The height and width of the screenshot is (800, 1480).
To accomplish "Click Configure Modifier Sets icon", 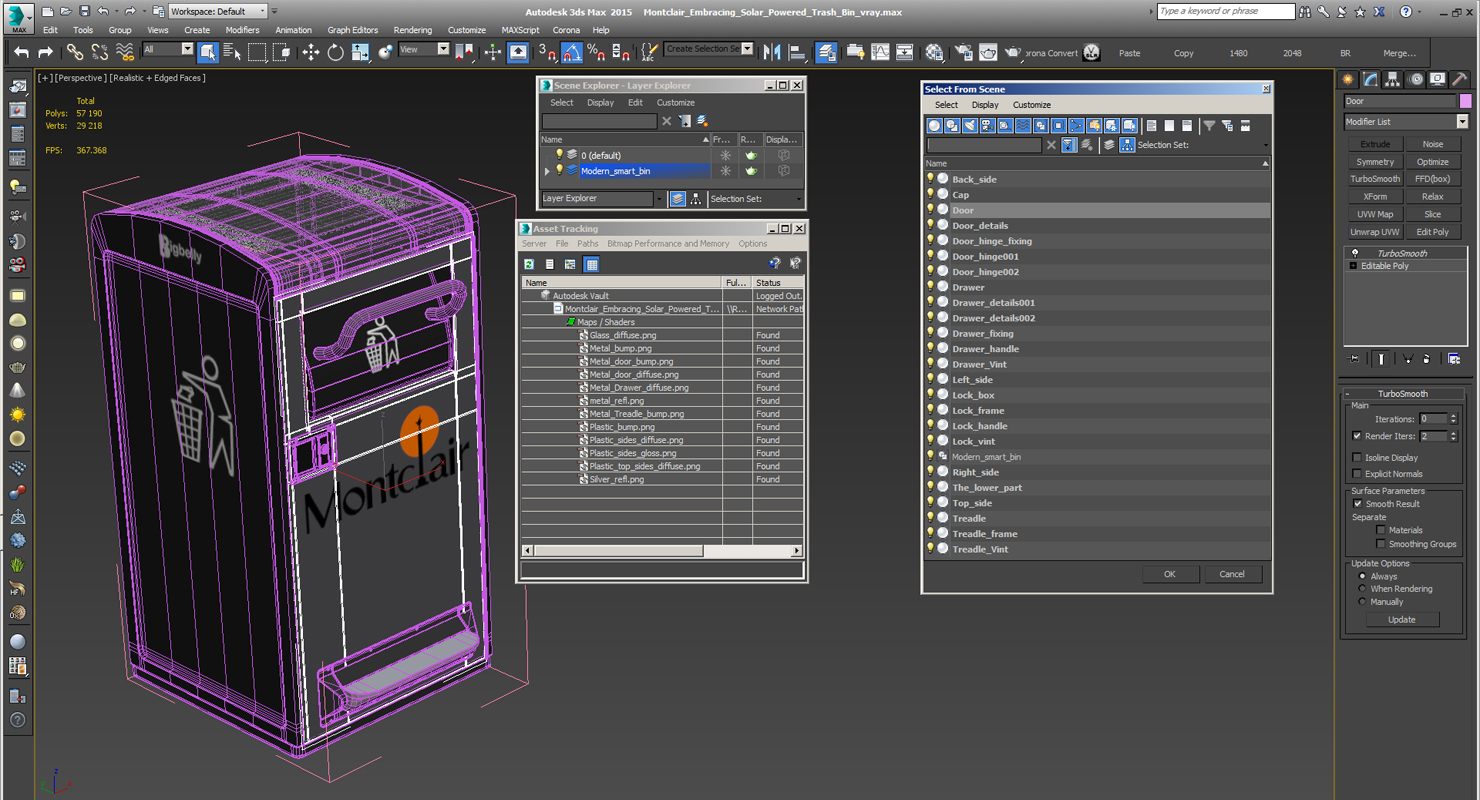I will coord(1454,358).
